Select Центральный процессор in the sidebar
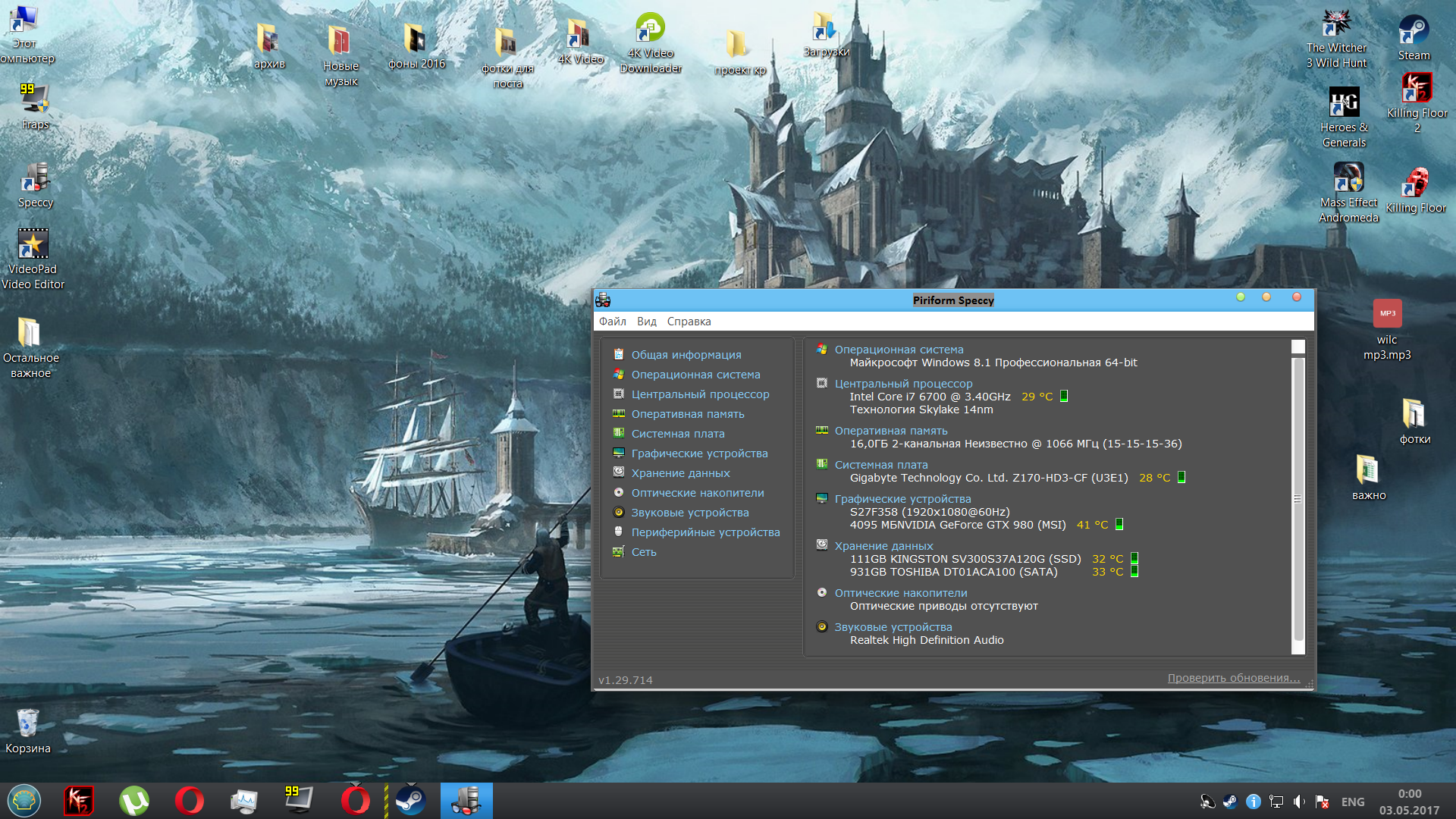 click(x=700, y=394)
